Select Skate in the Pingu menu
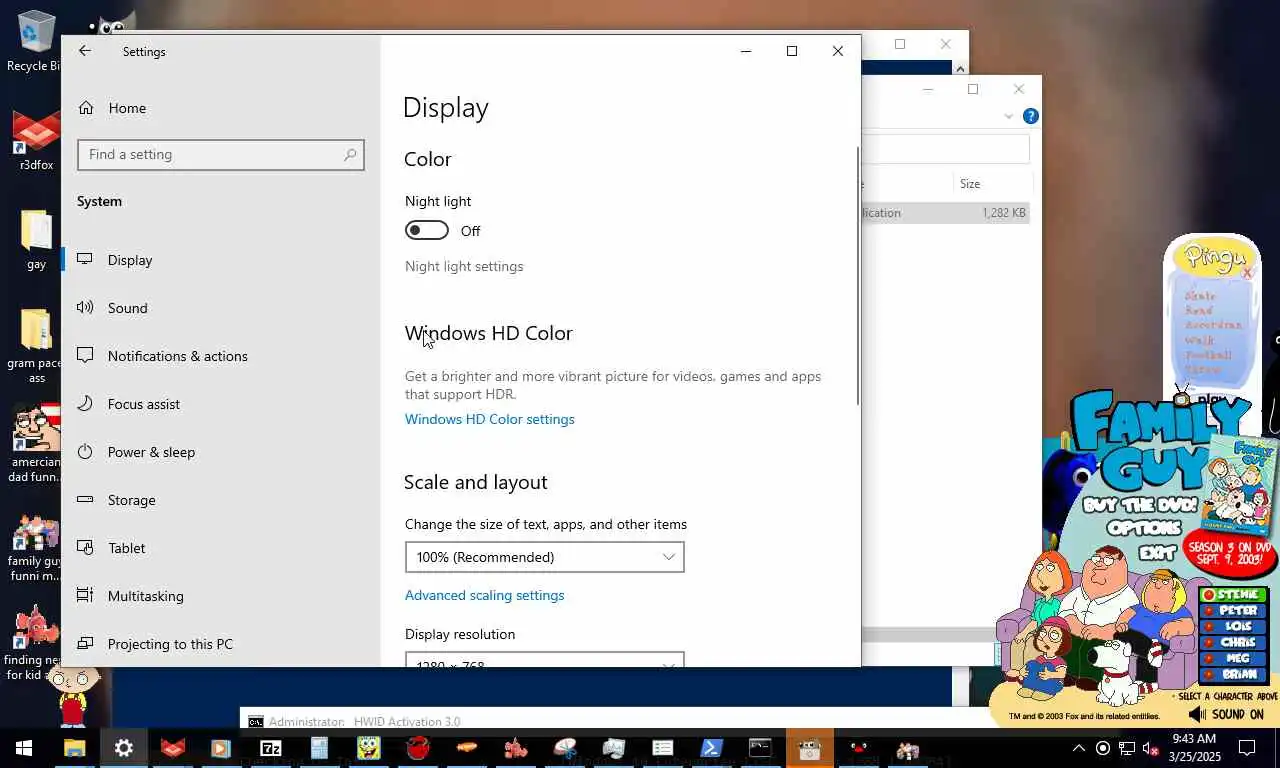Image resolution: width=1280 pixels, height=768 pixels. pos(1200,296)
